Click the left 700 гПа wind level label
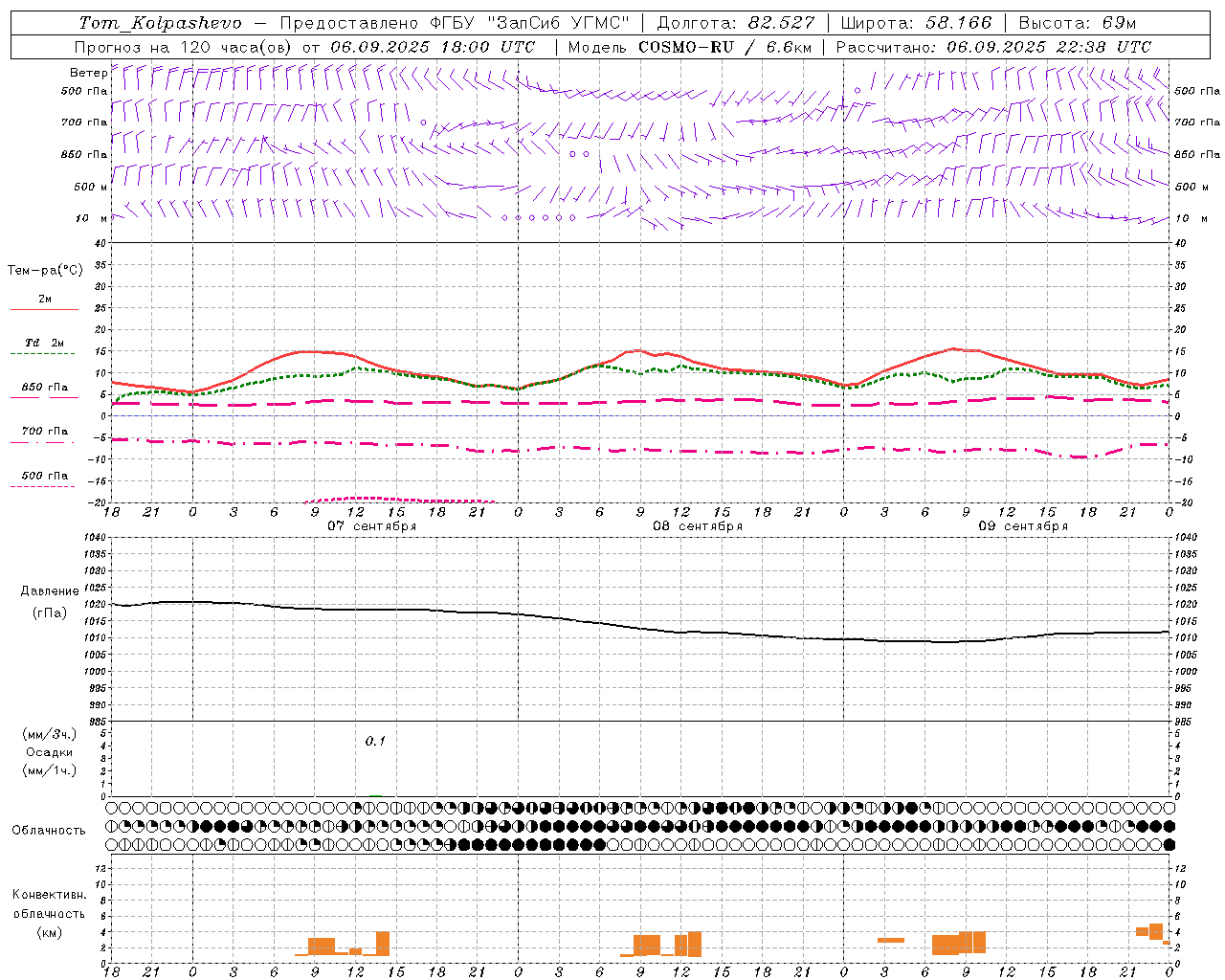1225x980 pixels. click(x=84, y=122)
